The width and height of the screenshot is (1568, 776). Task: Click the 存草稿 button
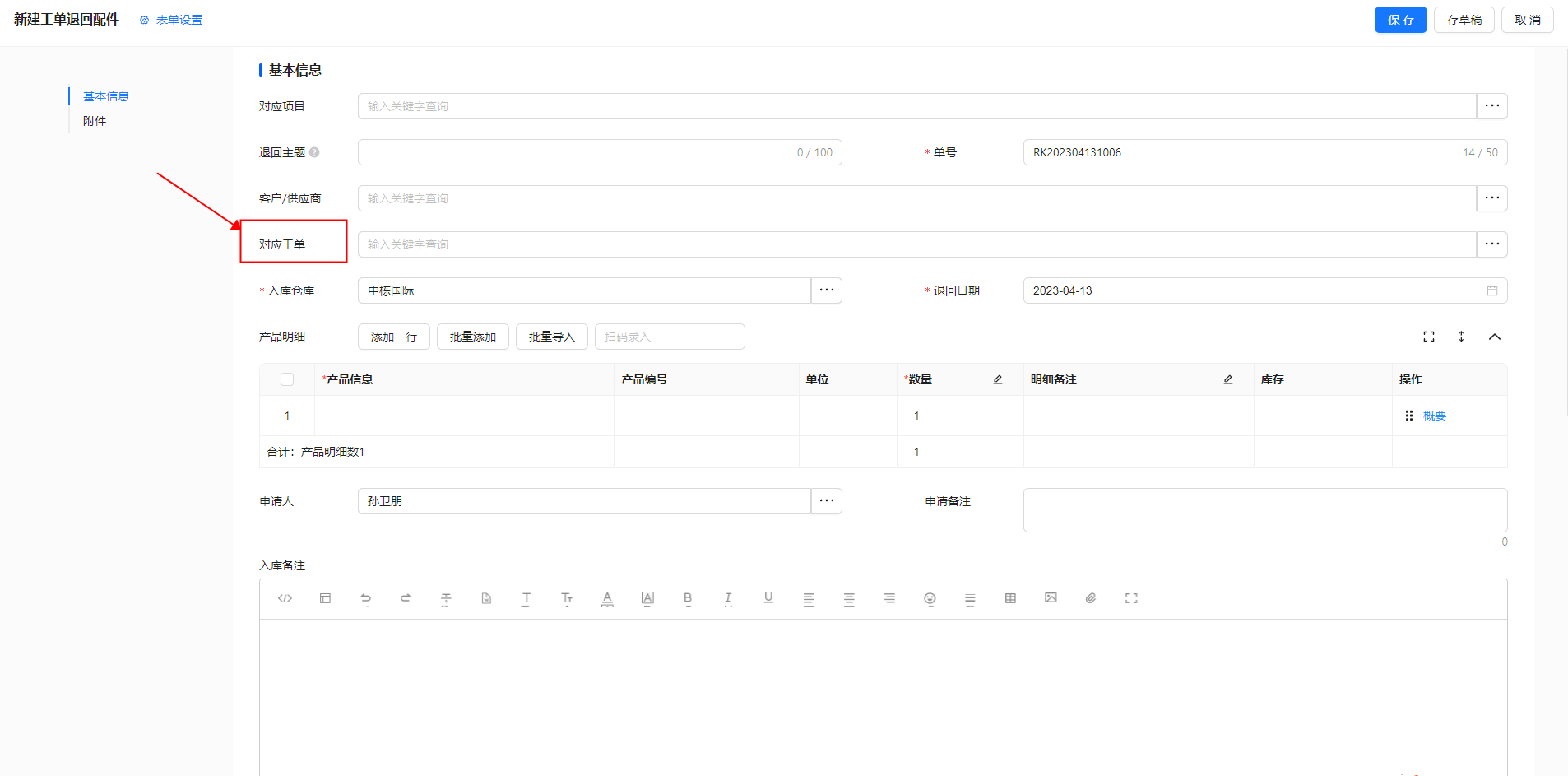1464,20
